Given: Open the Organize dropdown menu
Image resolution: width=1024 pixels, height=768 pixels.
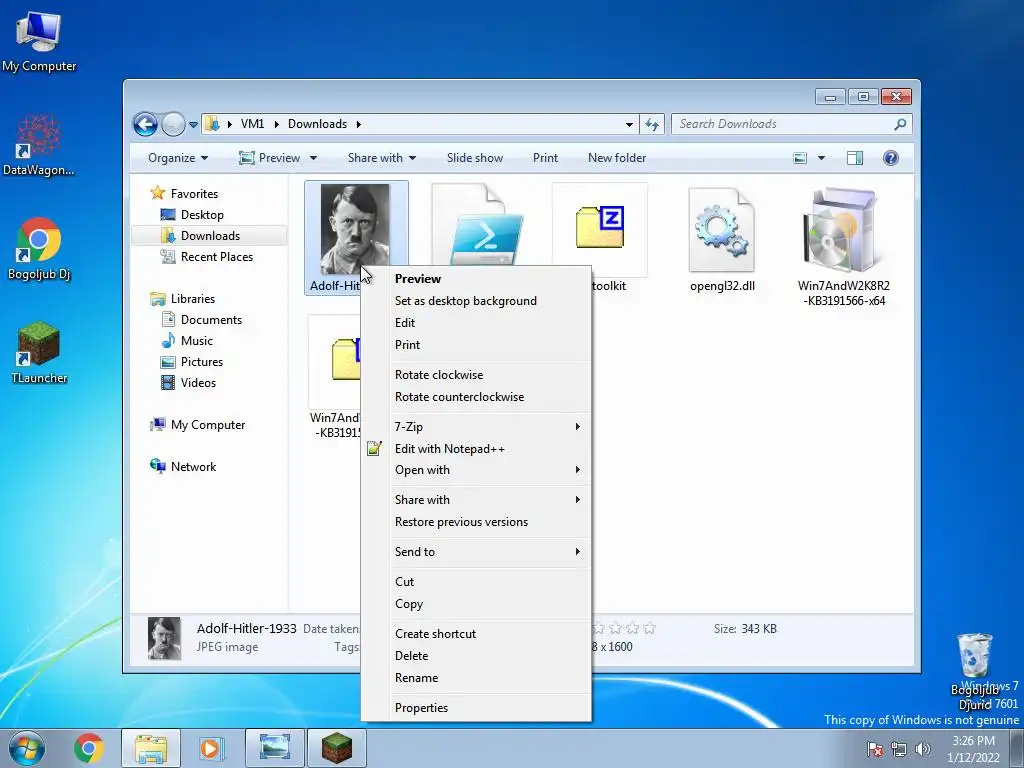Looking at the screenshot, I should pos(178,158).
